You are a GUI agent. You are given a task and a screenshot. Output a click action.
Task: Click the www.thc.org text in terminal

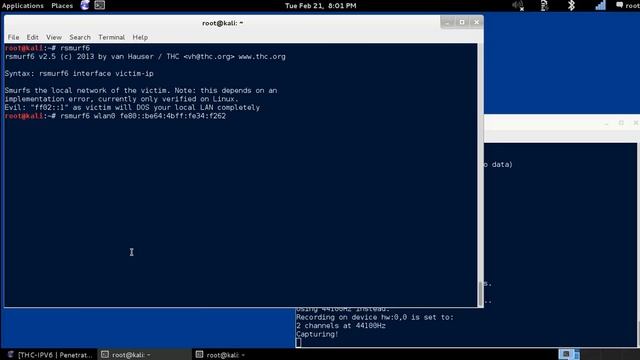tap(262, 57)
